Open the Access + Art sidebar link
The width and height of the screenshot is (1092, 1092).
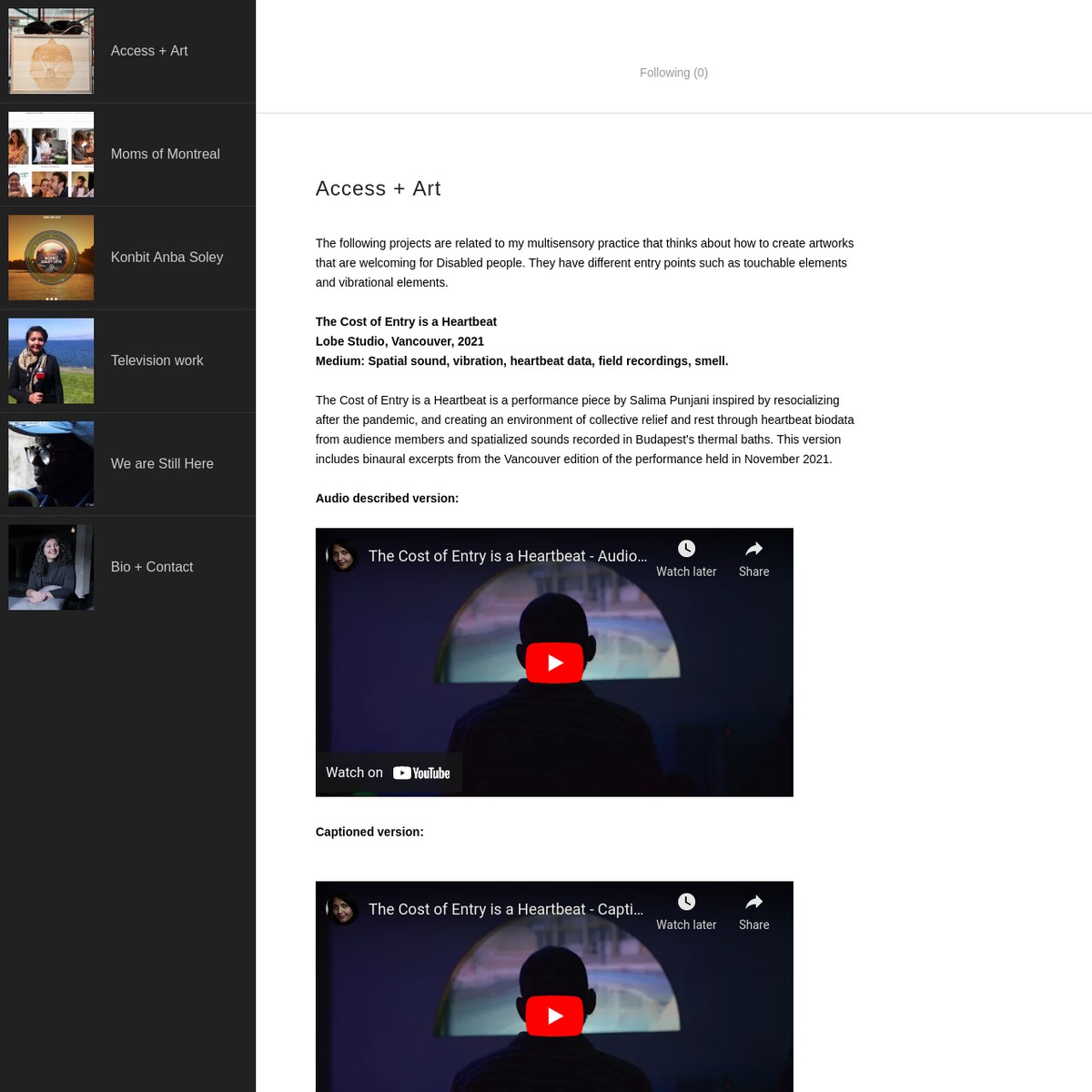[x=149, y=51]
